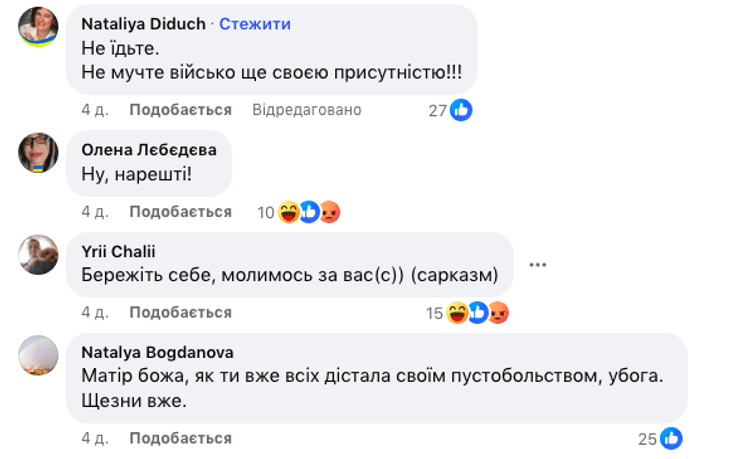Click the laughing emoji on Yrii Chalii's comment

[458, 313]
